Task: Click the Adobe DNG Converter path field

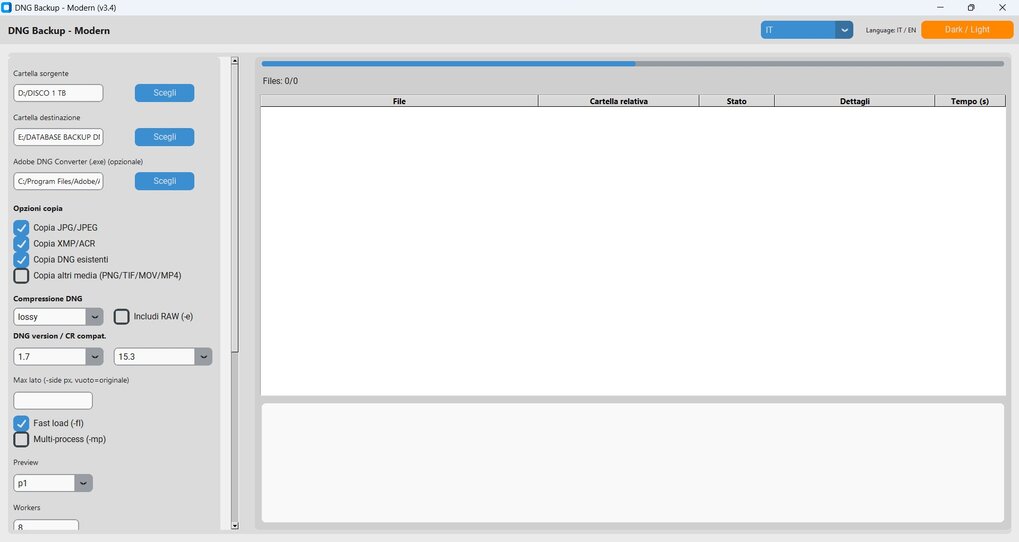Action: (58, 181)
